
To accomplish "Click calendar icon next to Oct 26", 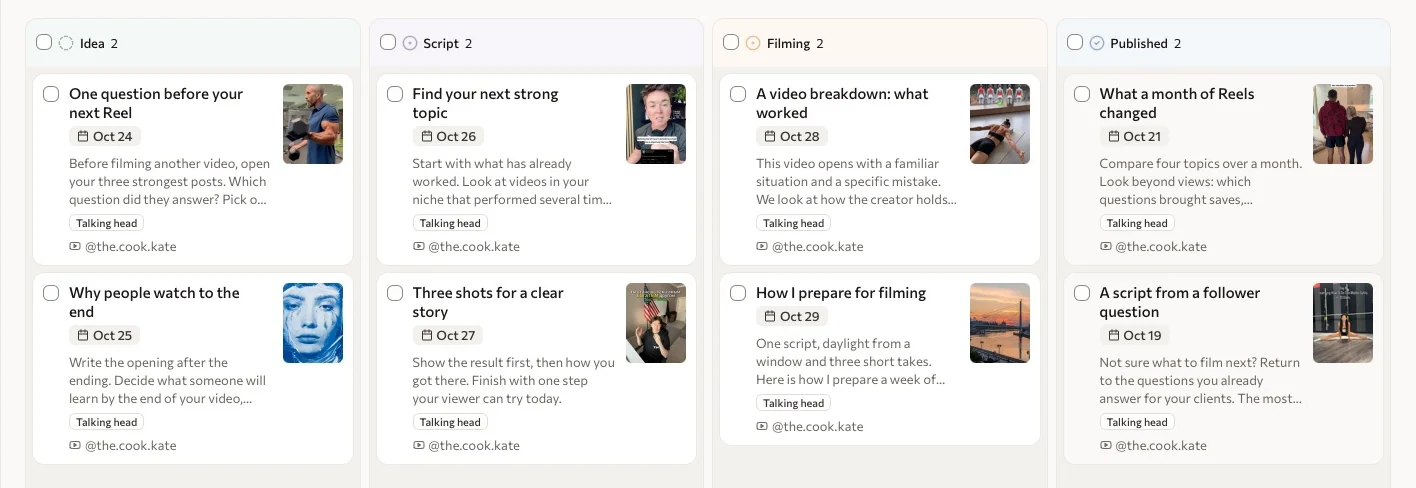I will pos(426,136).
